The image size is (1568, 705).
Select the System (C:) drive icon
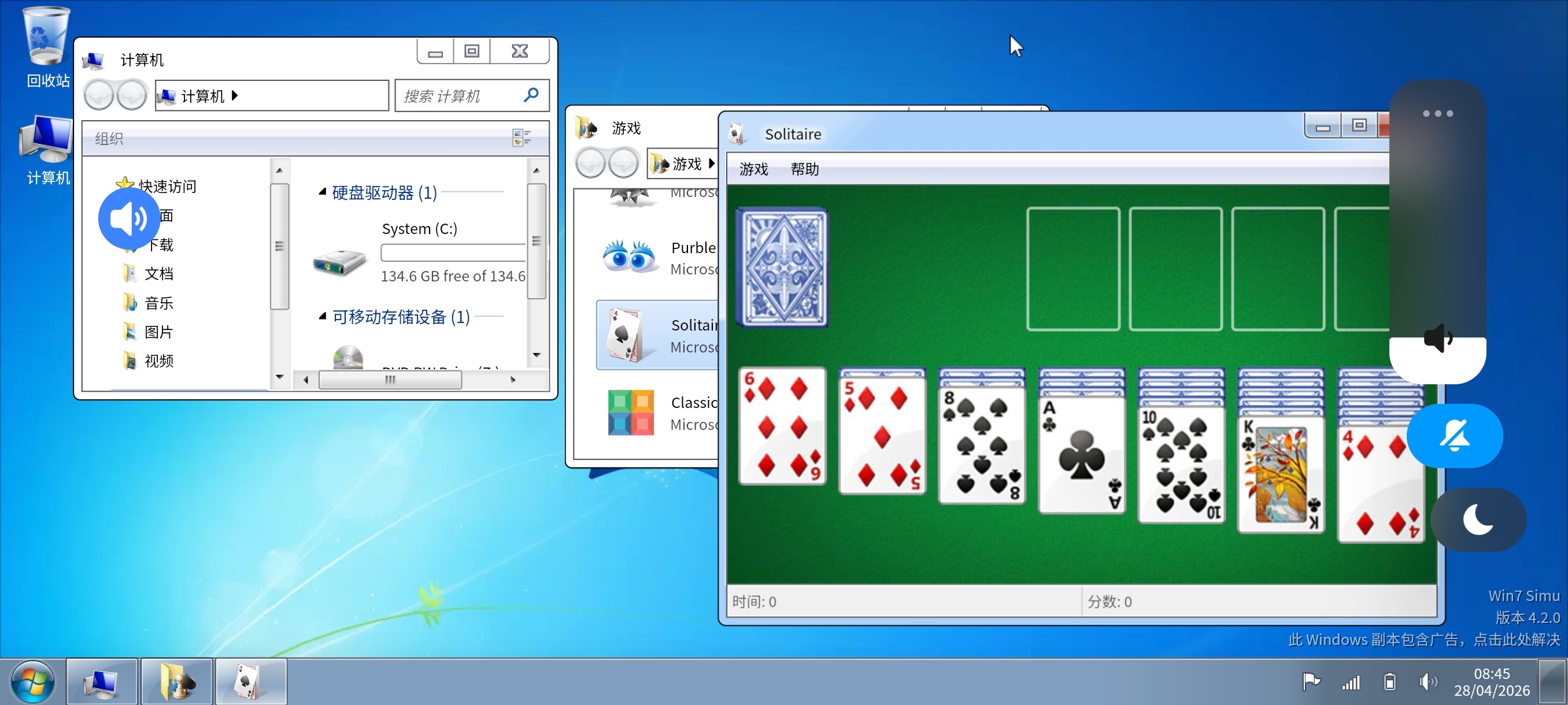point(339,263)
